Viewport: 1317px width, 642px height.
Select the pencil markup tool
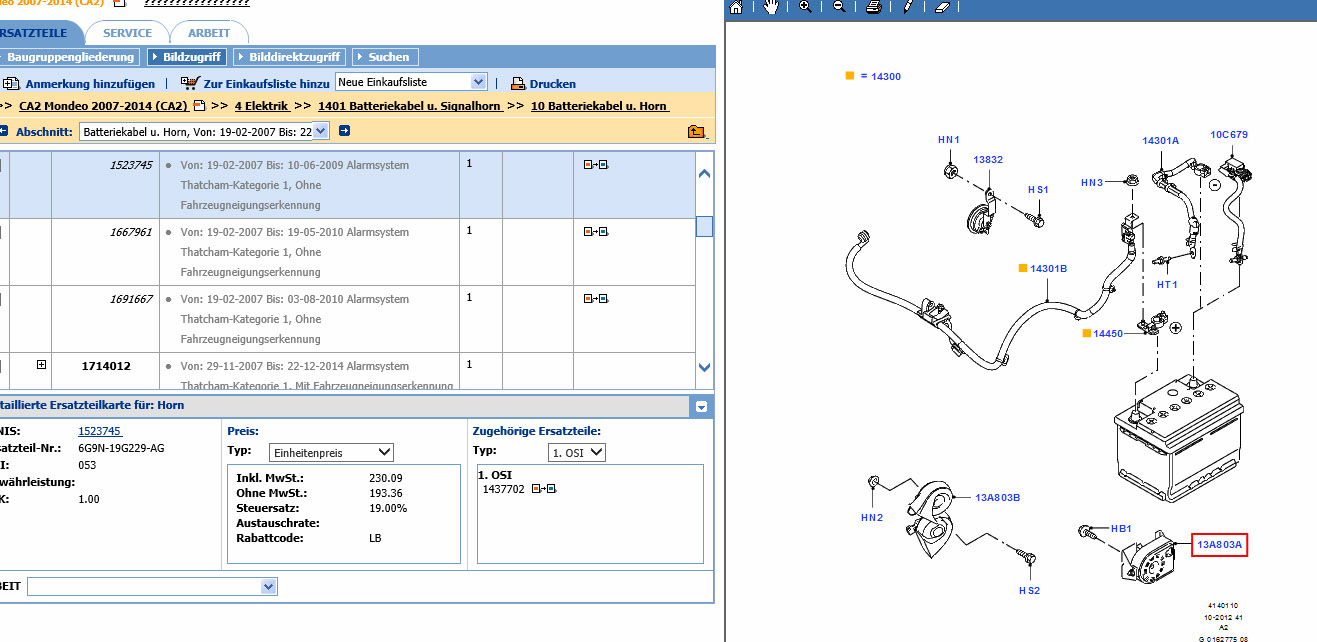click(907, 7)
